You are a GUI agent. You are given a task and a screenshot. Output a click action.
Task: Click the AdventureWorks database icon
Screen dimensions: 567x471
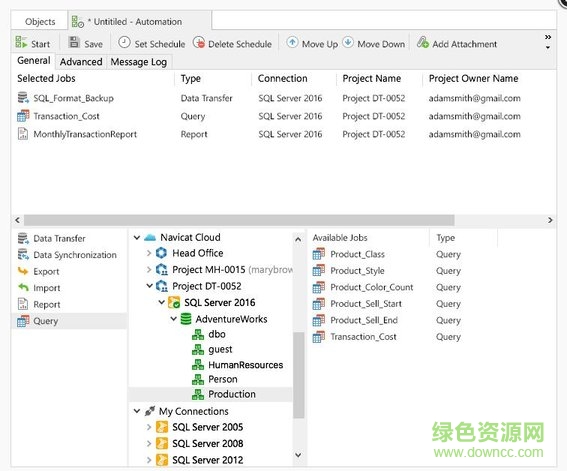pyautogui.click(x=186, y=319)
